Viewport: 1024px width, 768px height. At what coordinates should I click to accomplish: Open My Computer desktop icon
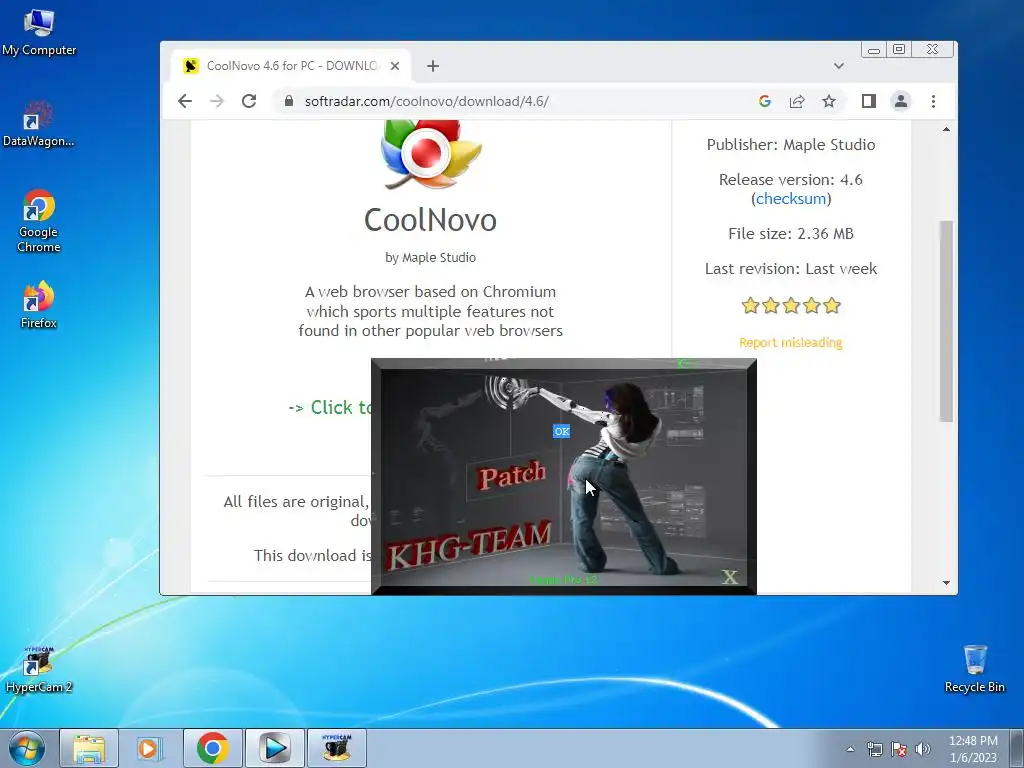(39, 32)
